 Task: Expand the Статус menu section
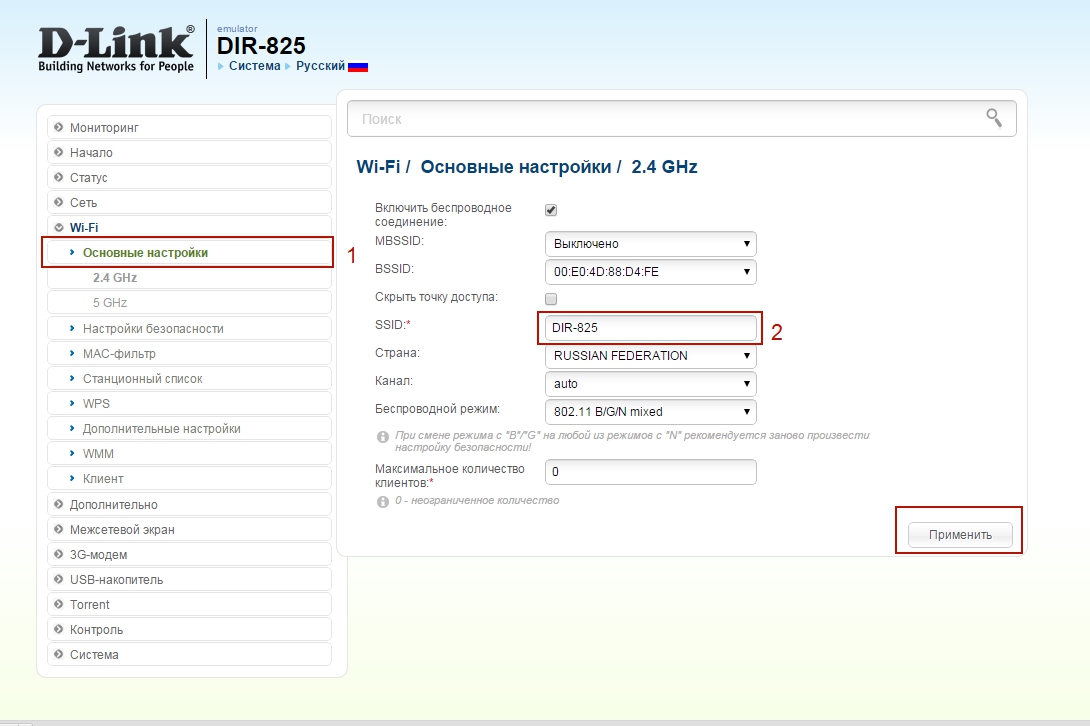[x=189, y=177]
